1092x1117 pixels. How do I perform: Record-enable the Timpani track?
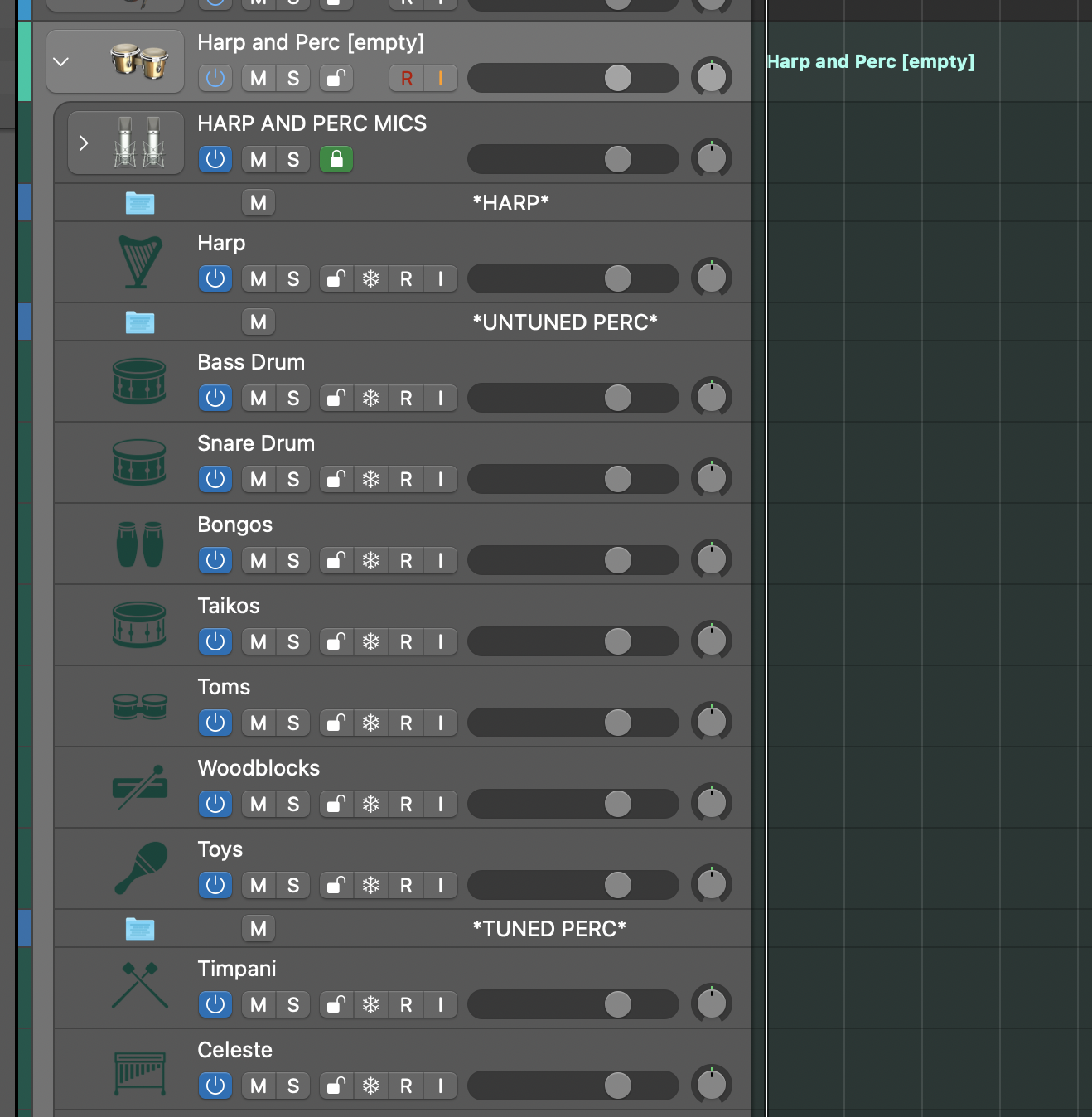tap(406, 1005)
